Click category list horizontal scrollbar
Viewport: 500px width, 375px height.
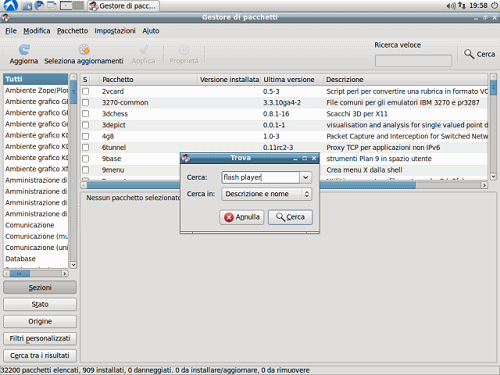tap(36, 274)
